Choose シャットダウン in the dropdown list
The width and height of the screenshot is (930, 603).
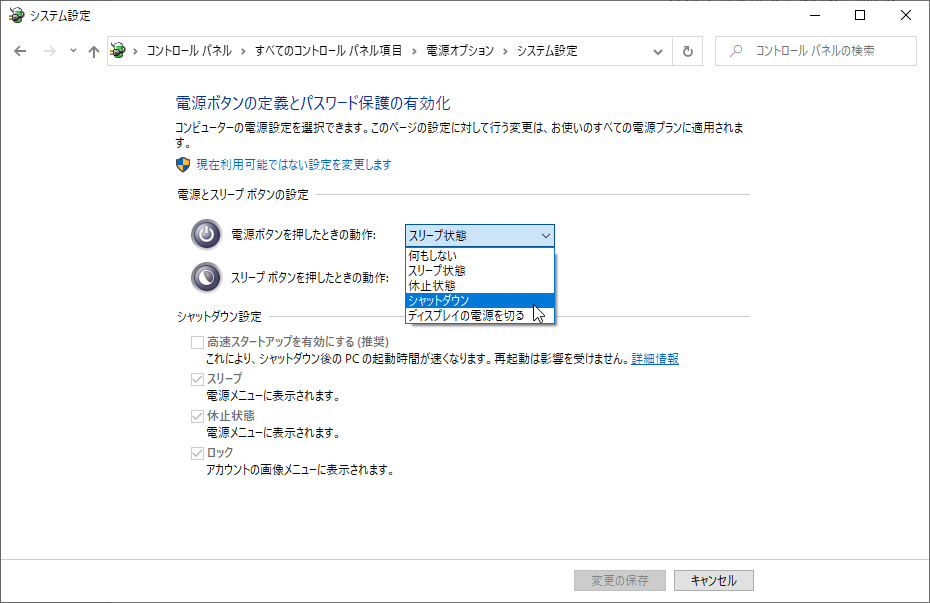tap(480, 301)
